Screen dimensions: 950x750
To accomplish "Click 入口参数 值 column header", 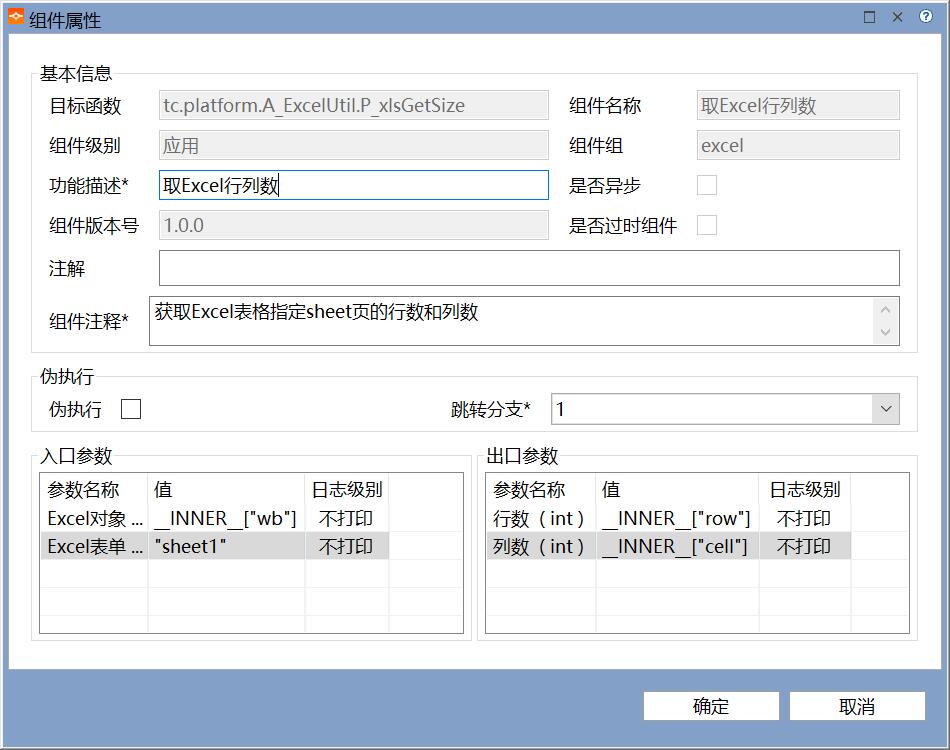I will 226,489.
